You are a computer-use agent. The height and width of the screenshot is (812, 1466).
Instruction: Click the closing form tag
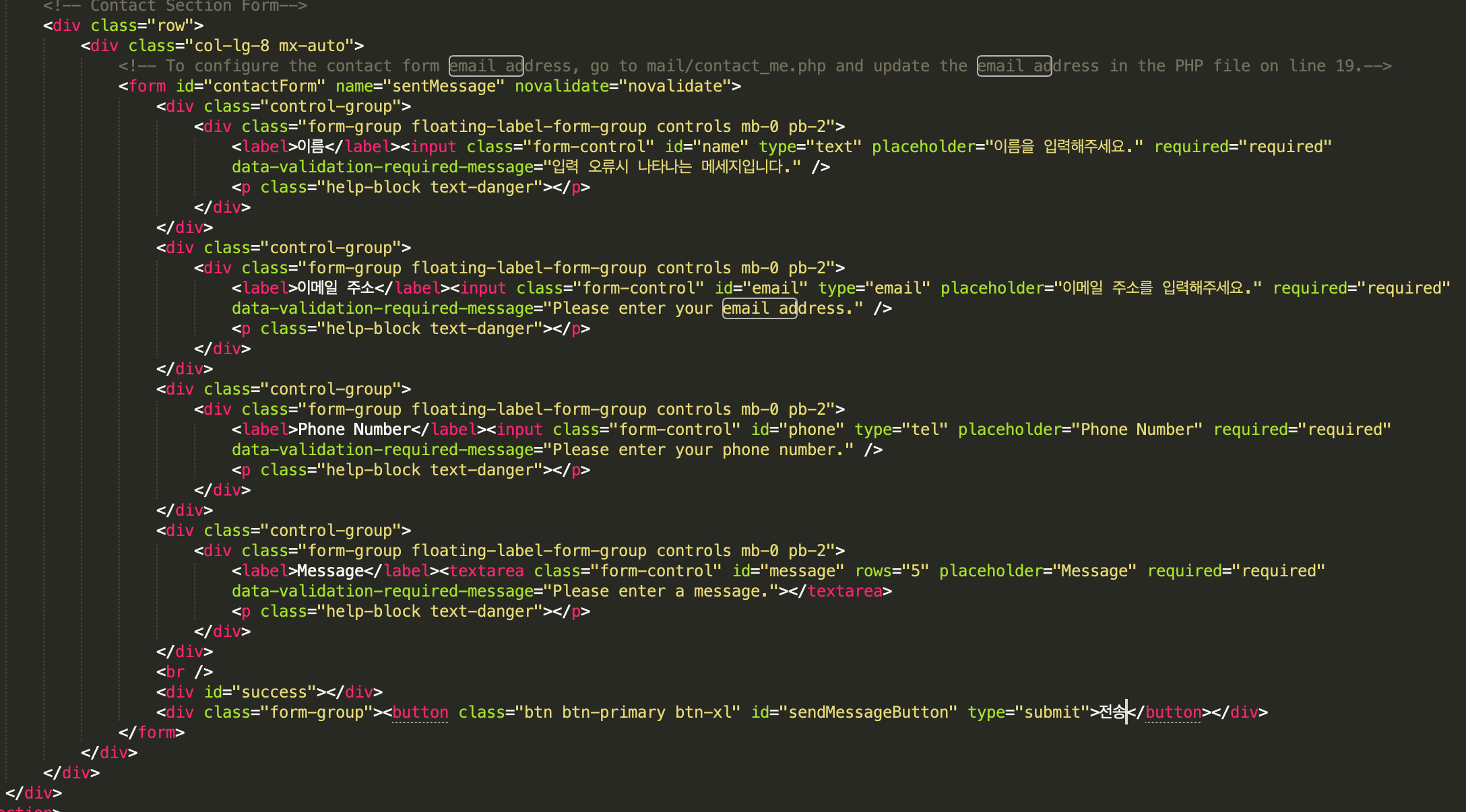click(152, 733)
